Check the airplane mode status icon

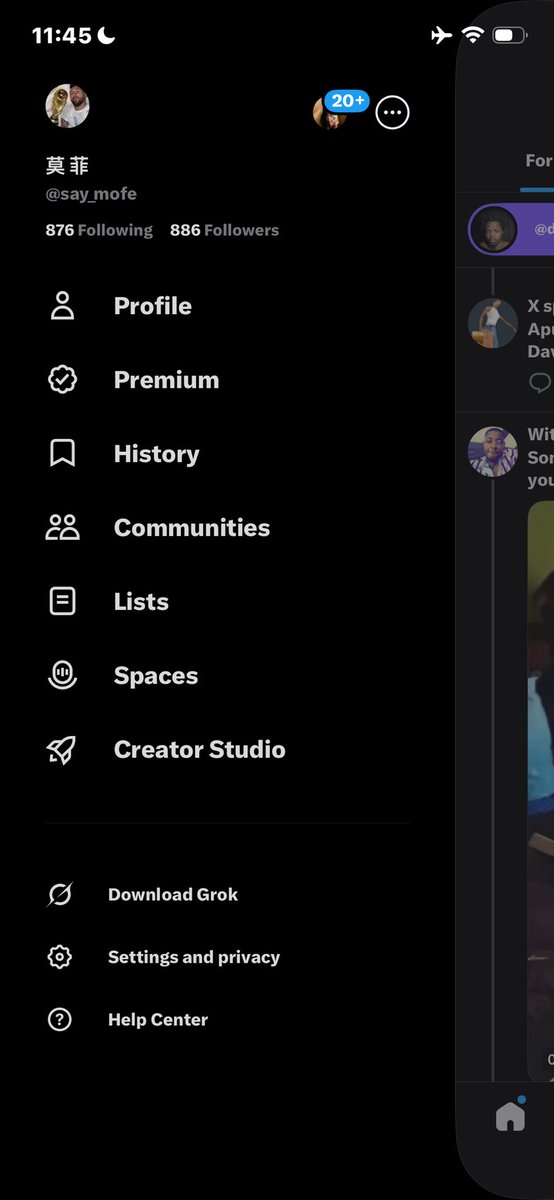441,36
